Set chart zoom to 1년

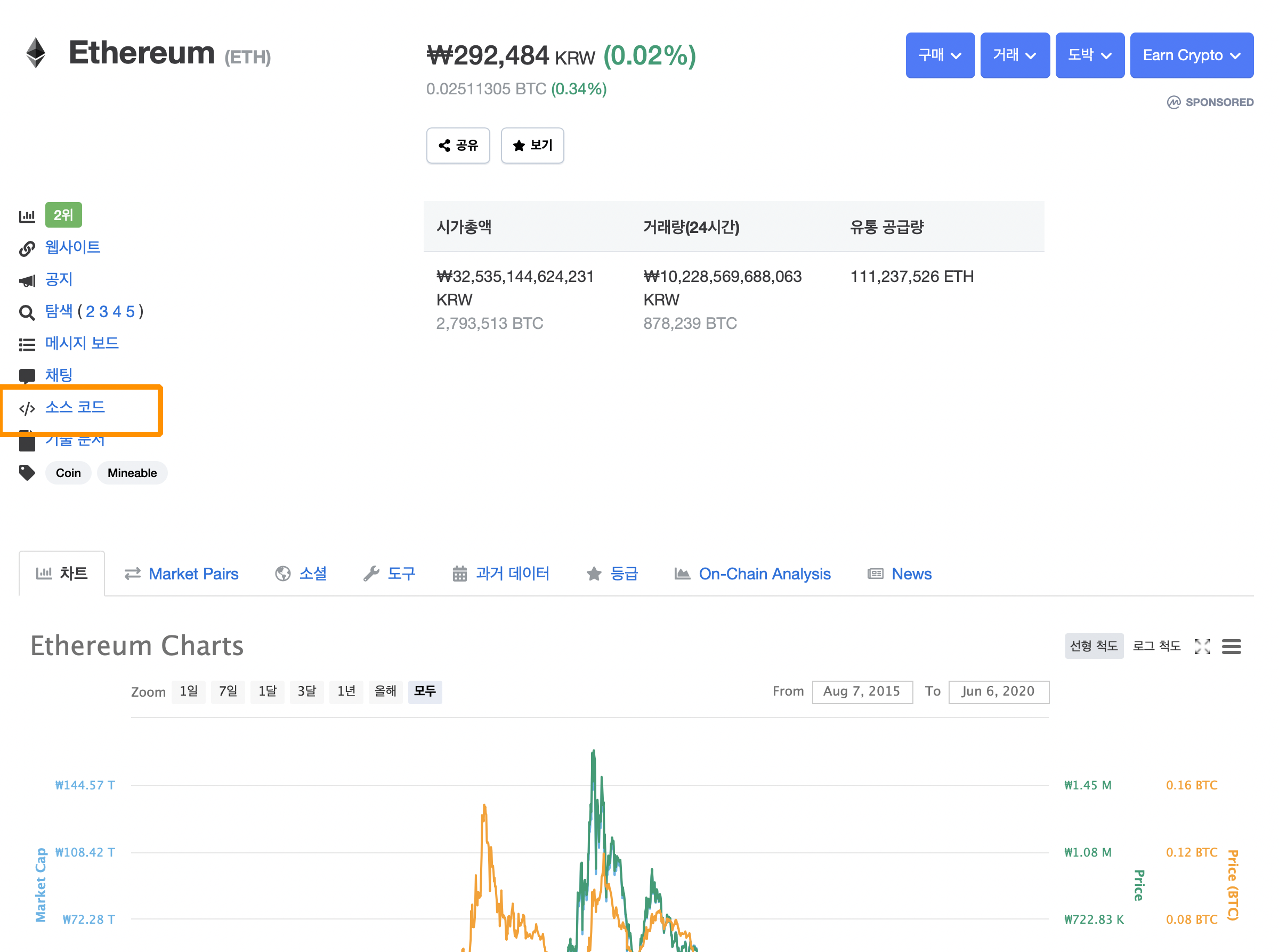click(x=346, y=691)
